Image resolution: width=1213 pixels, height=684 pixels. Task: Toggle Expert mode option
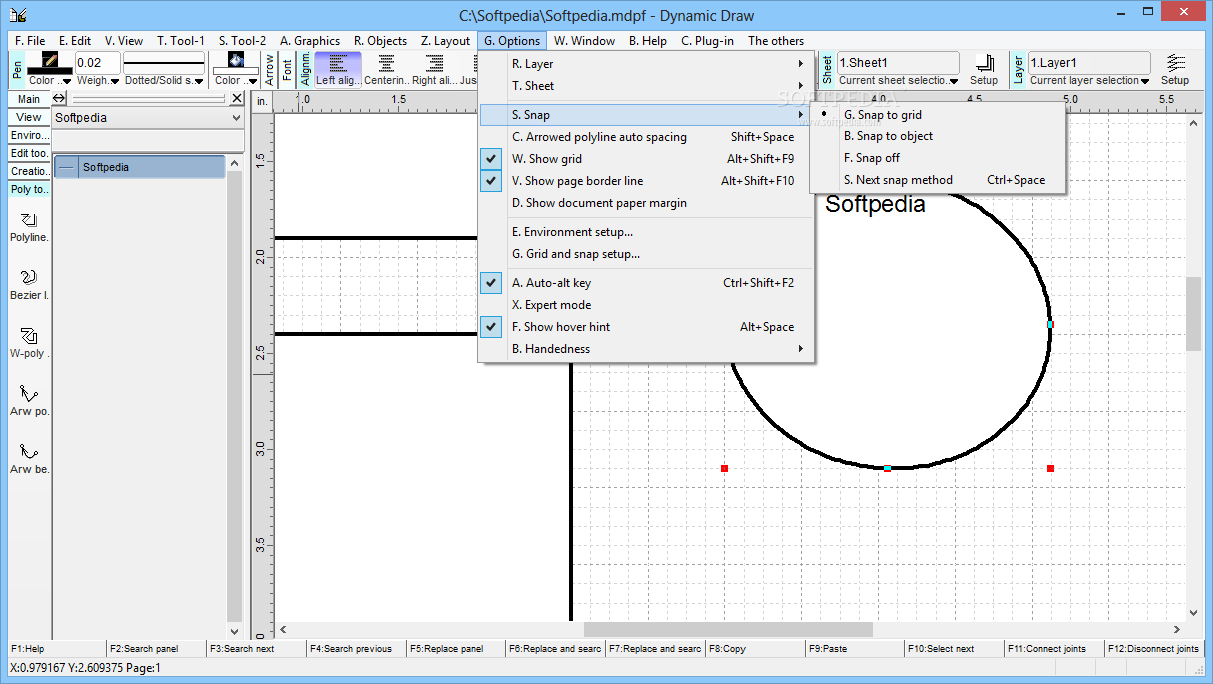coord(647,305)
